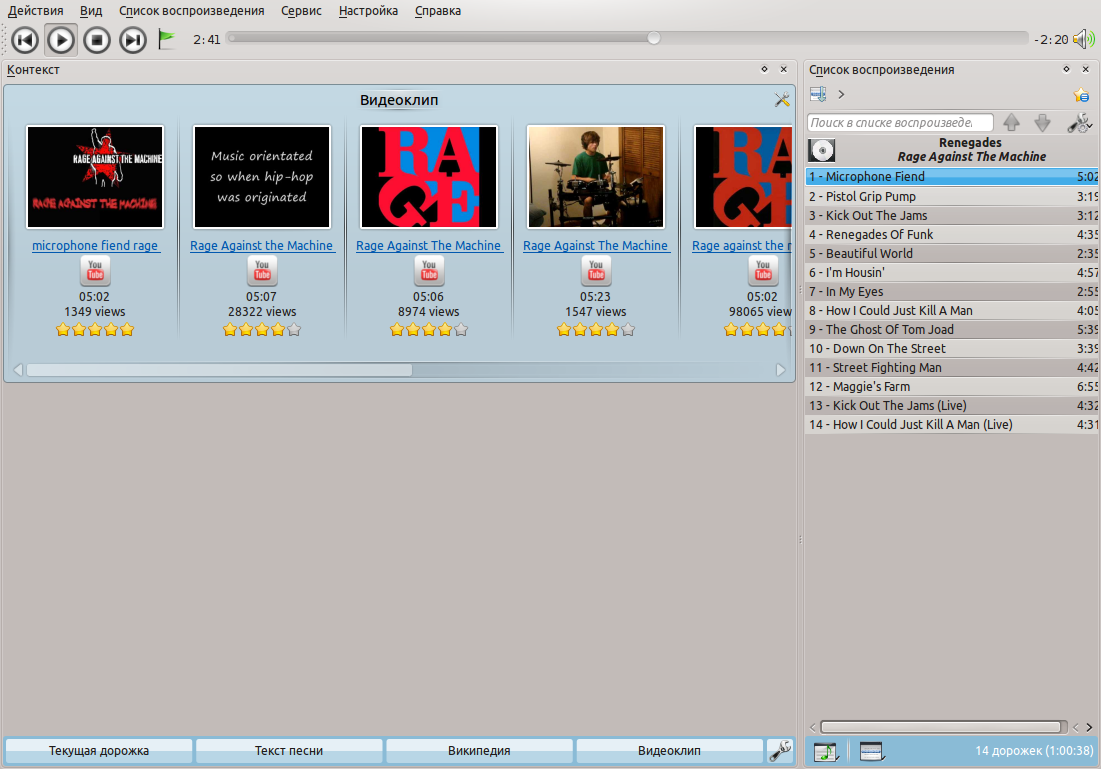Viewport: 1101px width, 769px height.
Task: Switch to the Текст песни tab
Action: [x=289, y=751]
